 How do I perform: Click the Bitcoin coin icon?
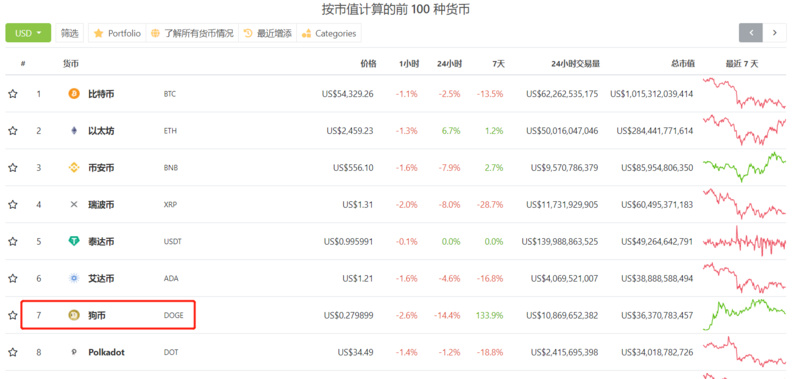click(x=74, y=94)
